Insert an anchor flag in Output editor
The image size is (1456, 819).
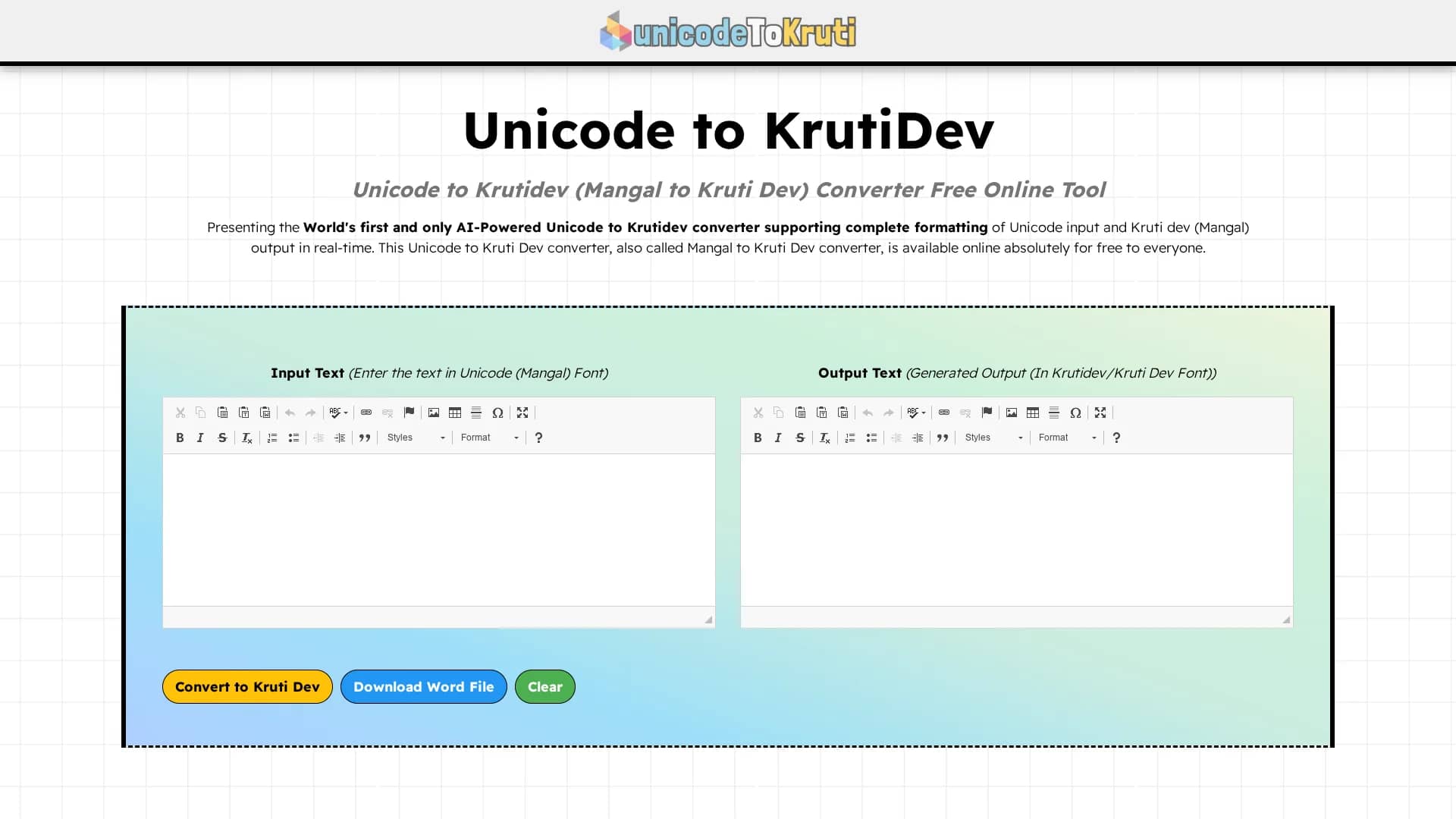coord(987,413)
